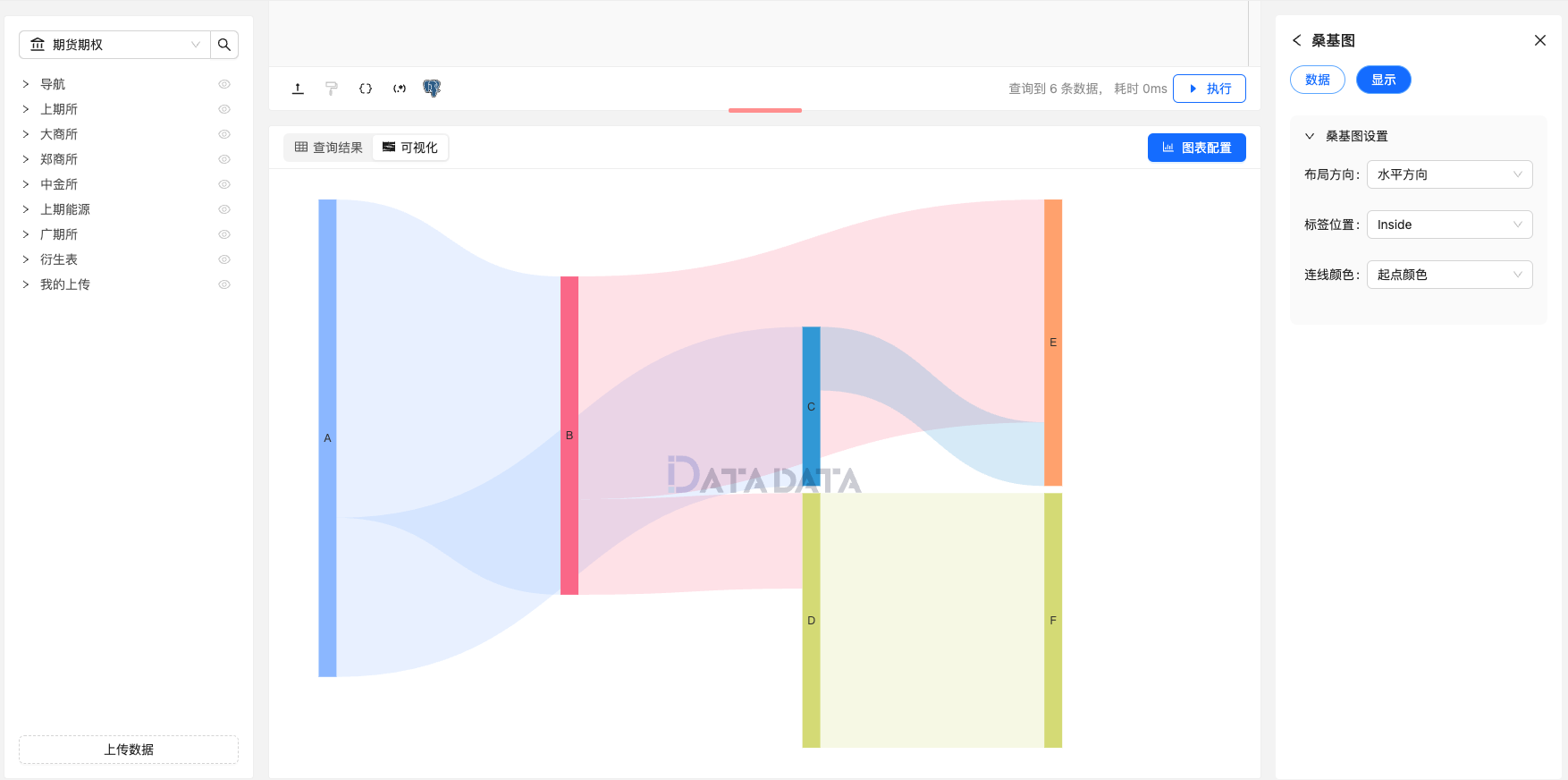Click node B bar in the Sankey chart
Image resolution: width=1568 pixels, height=780 pixels.
click(569, 436)
